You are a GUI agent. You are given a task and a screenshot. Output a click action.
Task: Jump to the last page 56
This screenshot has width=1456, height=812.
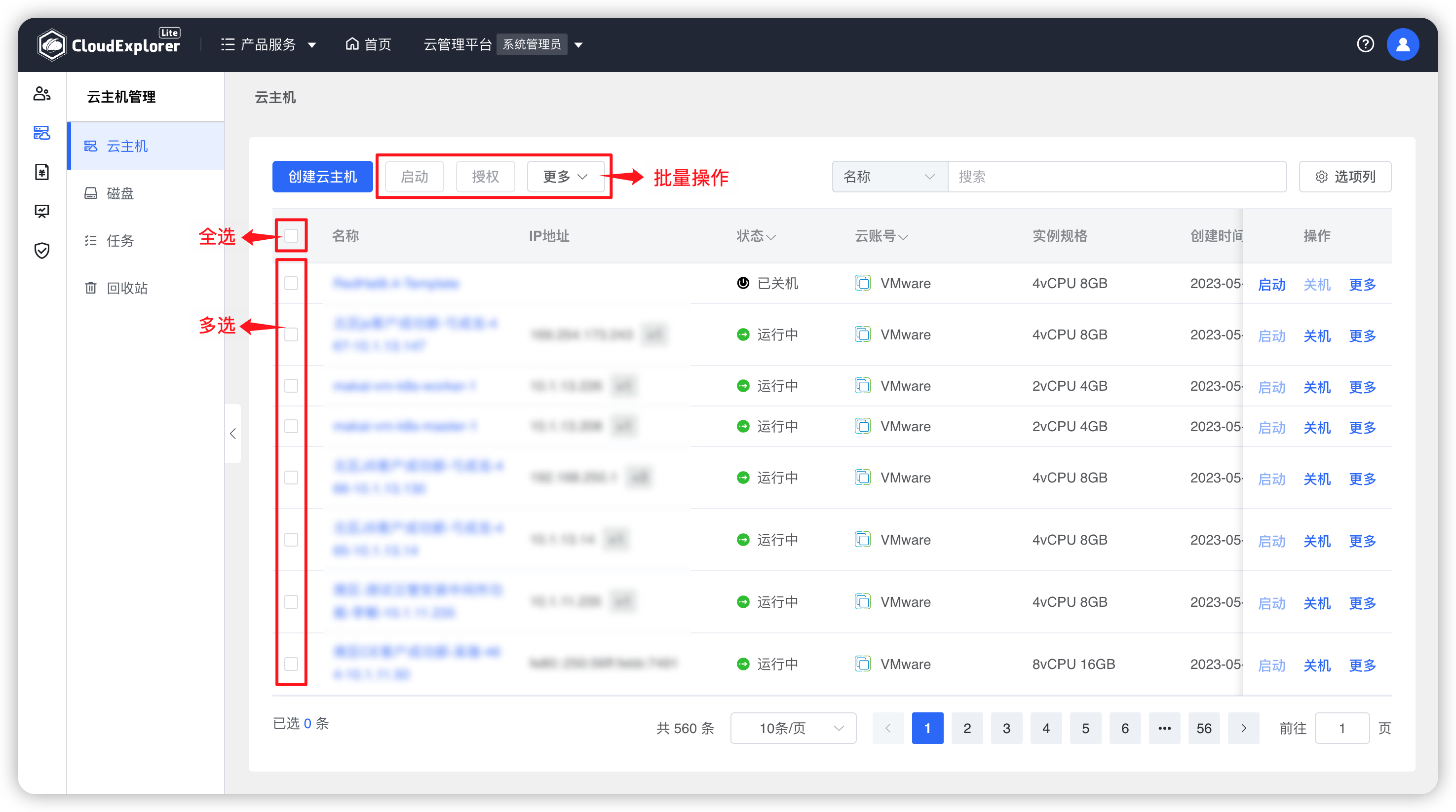click(x=1204, y=728)
